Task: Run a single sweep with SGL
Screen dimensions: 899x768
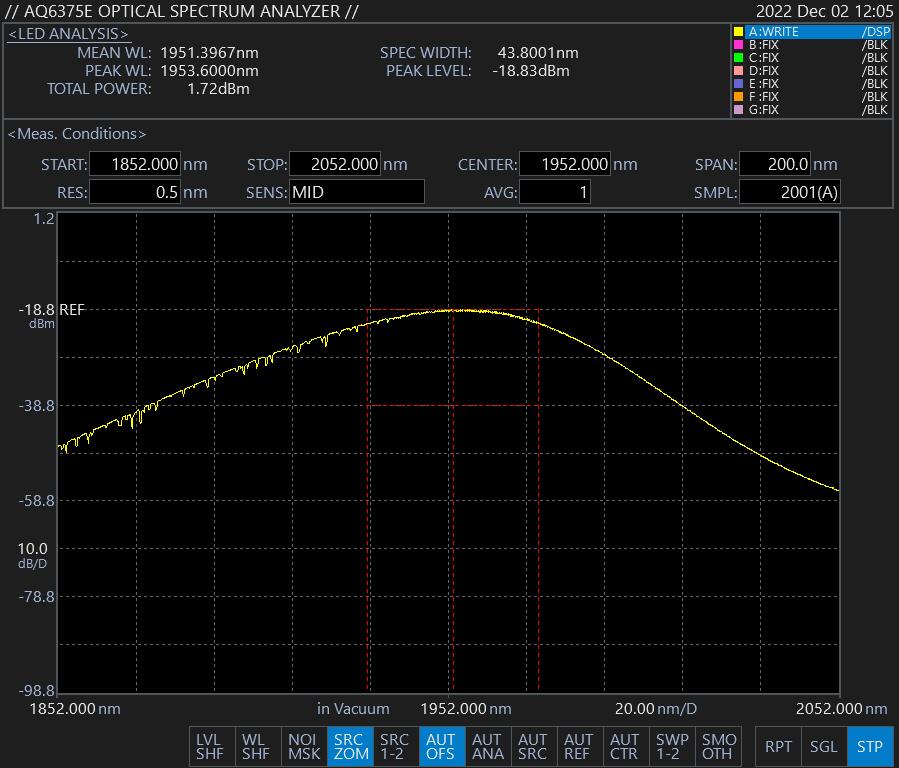Action: (824, 746)
